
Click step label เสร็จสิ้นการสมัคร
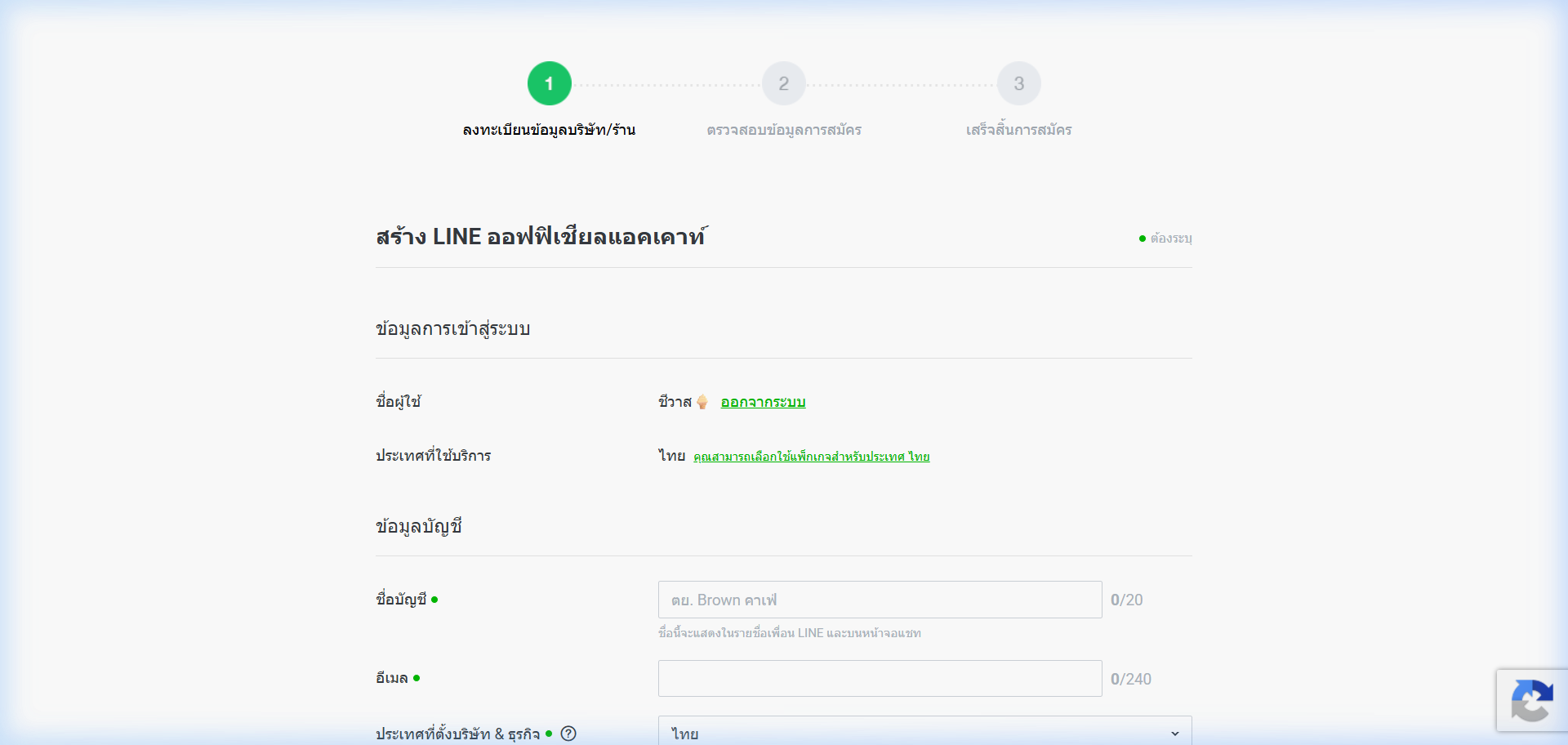(x=1019, y=130)
